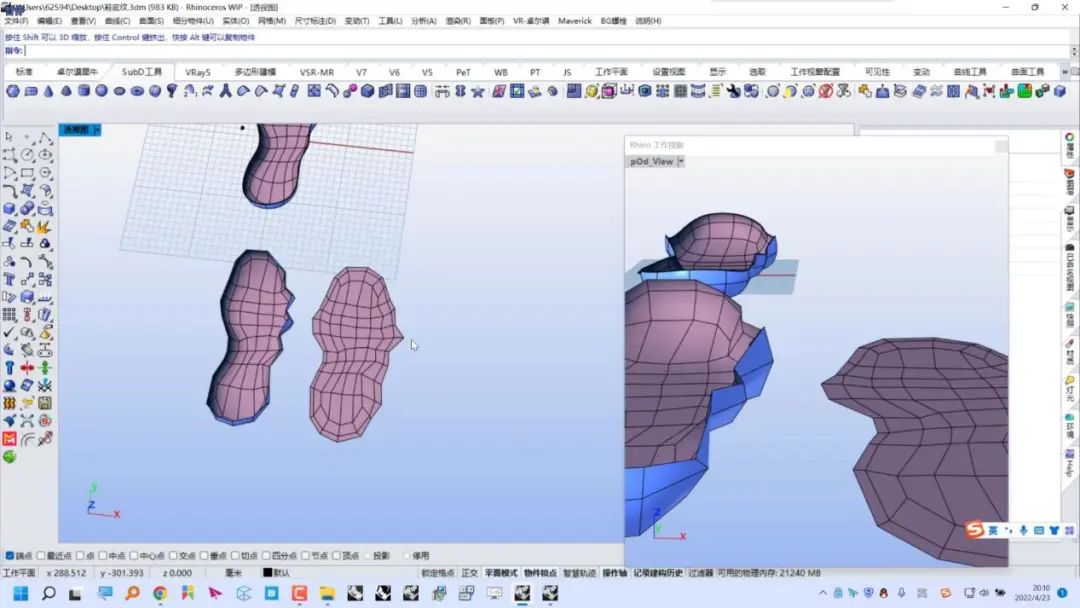The width and height of the screenshot is (1080, 608).
Task: Select the circle tool in left sidebar
Action: (28, 154)
